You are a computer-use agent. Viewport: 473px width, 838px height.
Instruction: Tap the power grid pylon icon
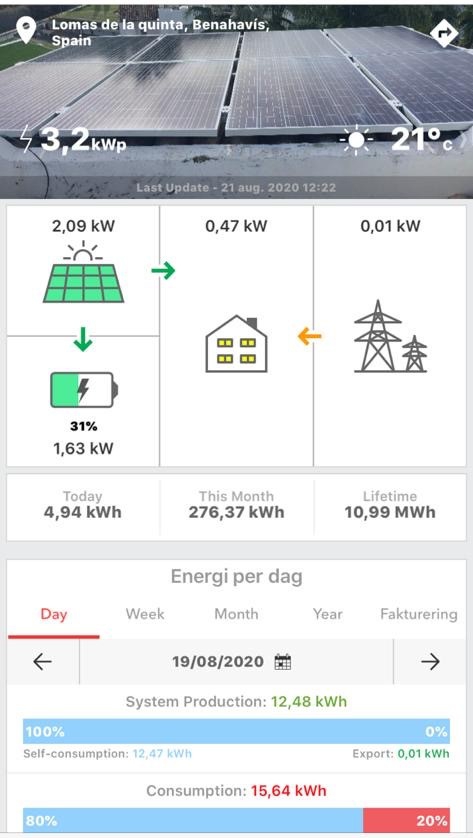coord(390,336)
